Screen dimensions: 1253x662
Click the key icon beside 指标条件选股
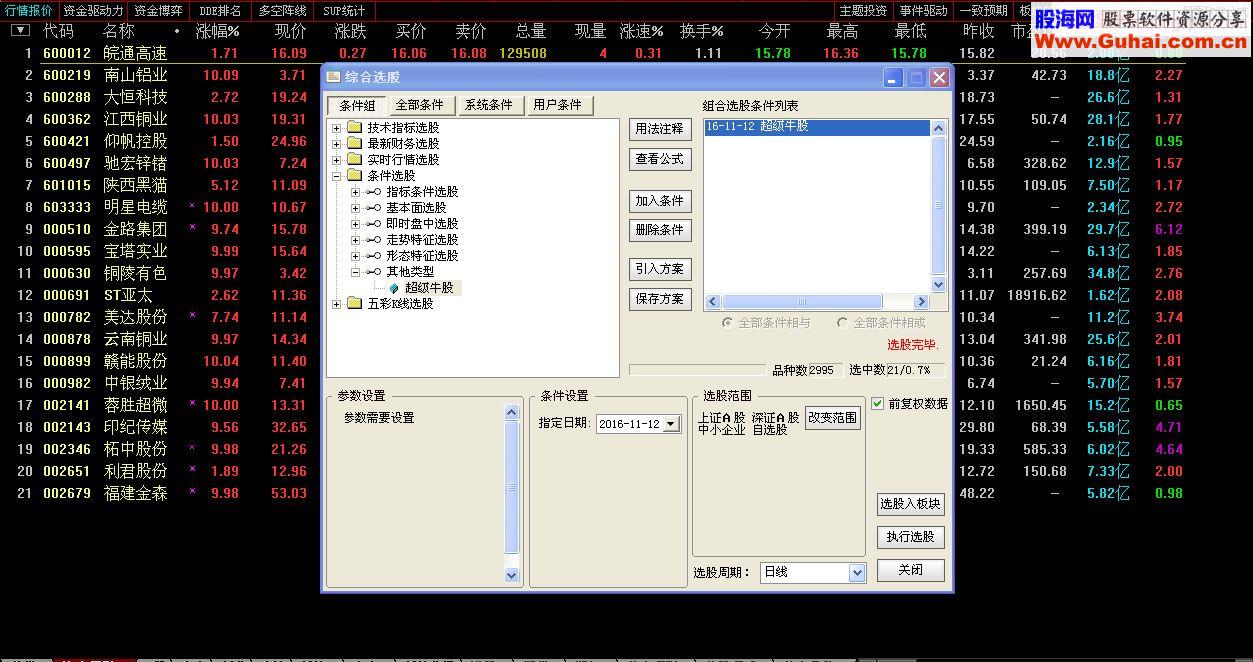(x=373, y=192)
